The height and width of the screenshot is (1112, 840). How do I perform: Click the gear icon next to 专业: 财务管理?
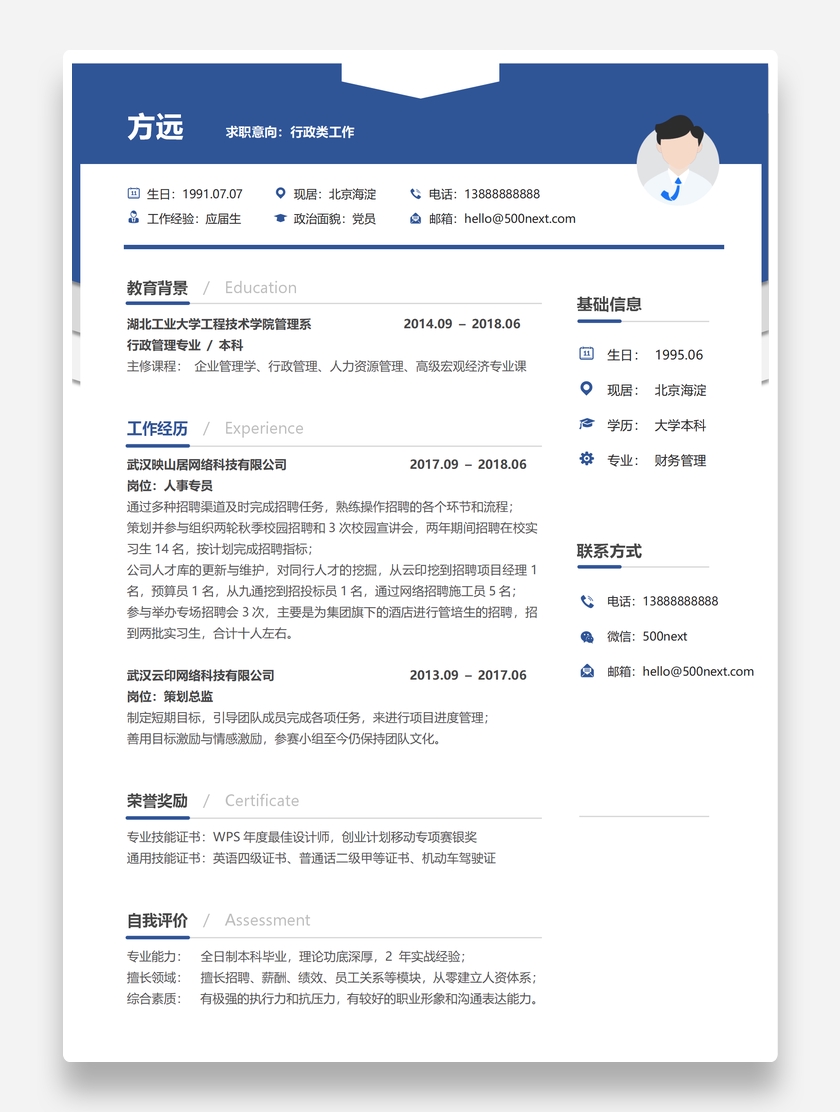(x=586, y=459)
